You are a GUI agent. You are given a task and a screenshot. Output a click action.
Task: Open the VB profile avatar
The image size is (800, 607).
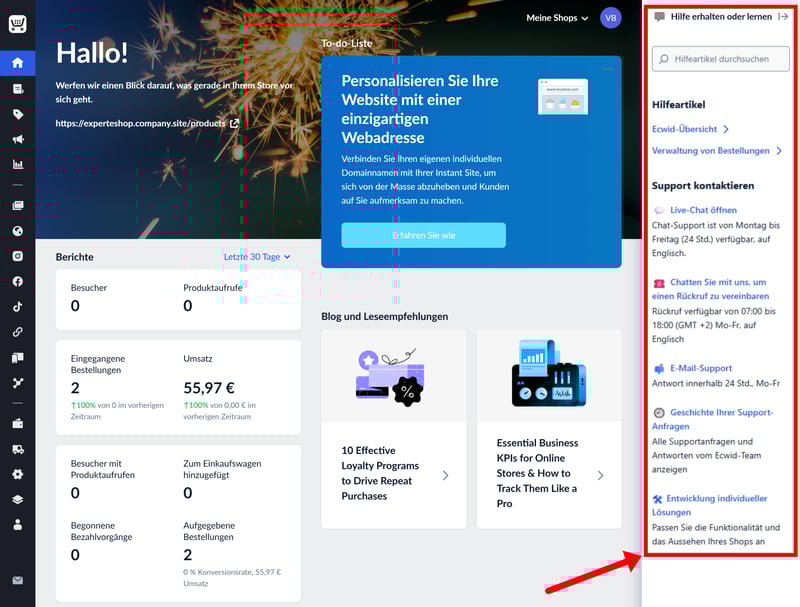(x=610, y=18)
